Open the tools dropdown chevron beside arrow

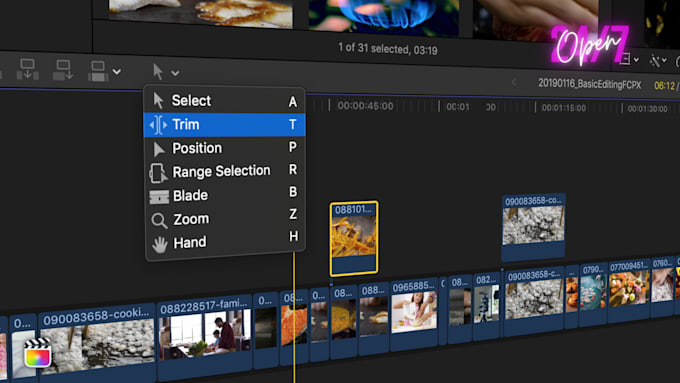175,73
